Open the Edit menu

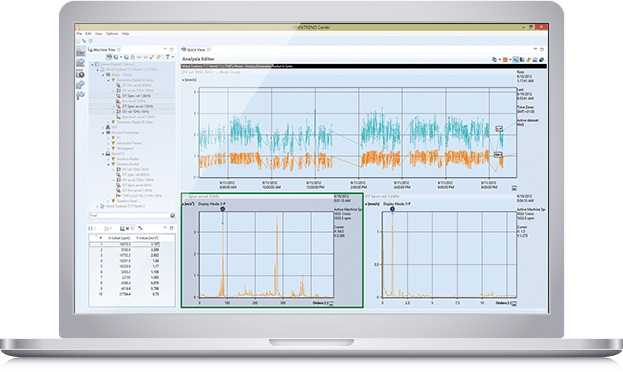[88, 34]
